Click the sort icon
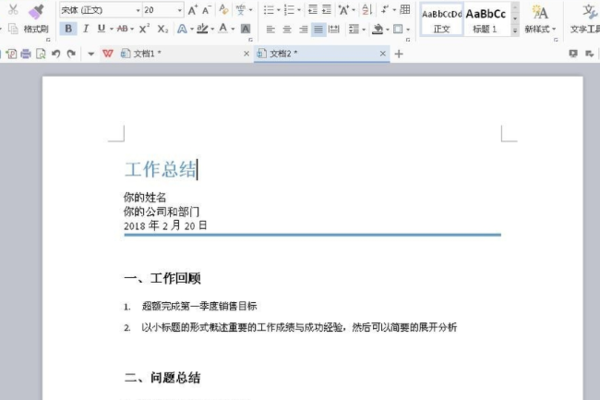 (x=367, y=10)
